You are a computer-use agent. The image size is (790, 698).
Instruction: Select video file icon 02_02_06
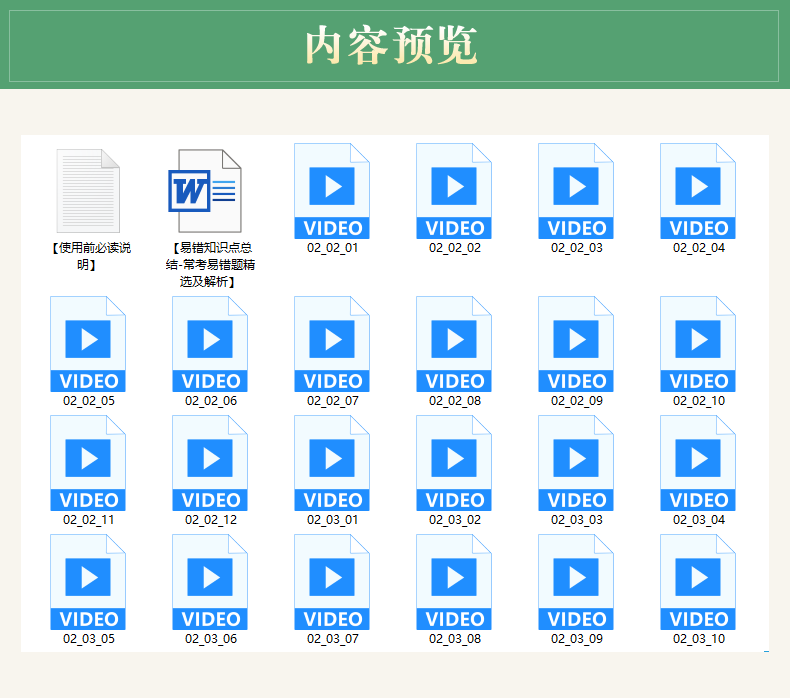click(x=210, y=344)
